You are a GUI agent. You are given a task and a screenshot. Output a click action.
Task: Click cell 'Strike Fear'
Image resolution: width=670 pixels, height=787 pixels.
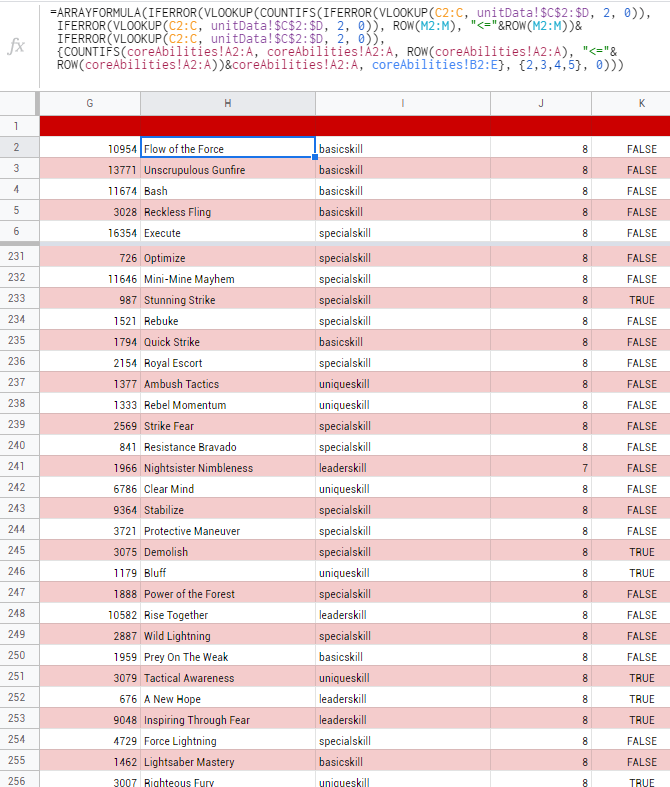coord(228,426)
